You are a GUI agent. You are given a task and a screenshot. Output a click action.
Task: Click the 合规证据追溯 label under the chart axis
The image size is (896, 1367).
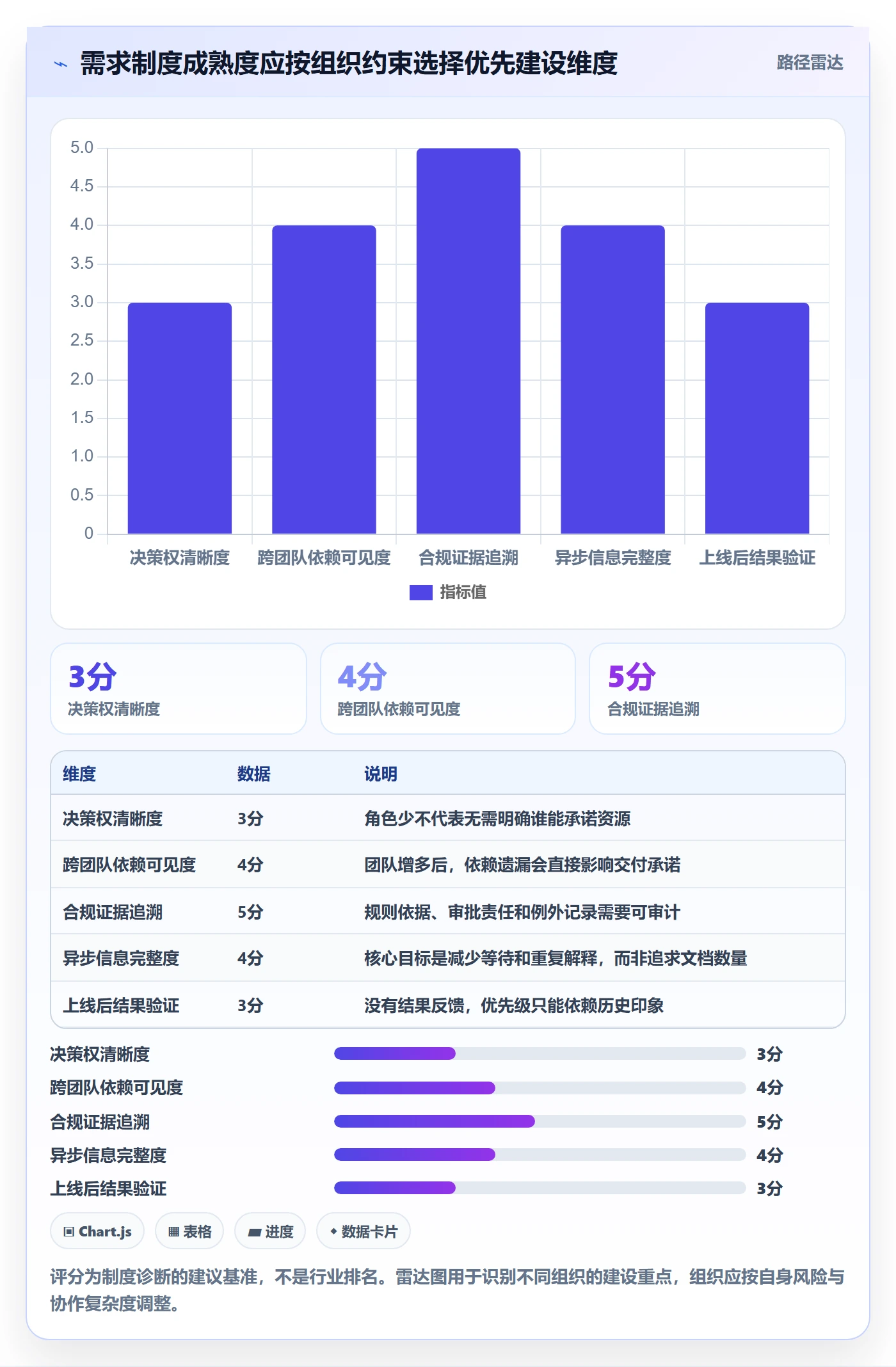click(x=468, y=558)
